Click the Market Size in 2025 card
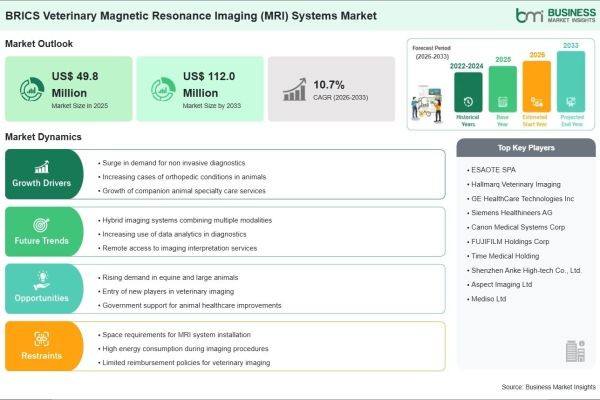This screenshot has height=400, width=600. pyautogui.click(x=68, y=89)
